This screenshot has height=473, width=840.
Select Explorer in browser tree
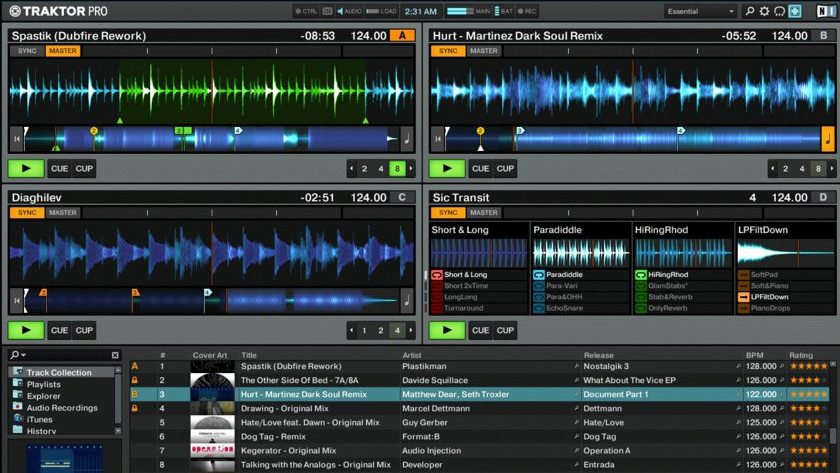pos(43,396)
